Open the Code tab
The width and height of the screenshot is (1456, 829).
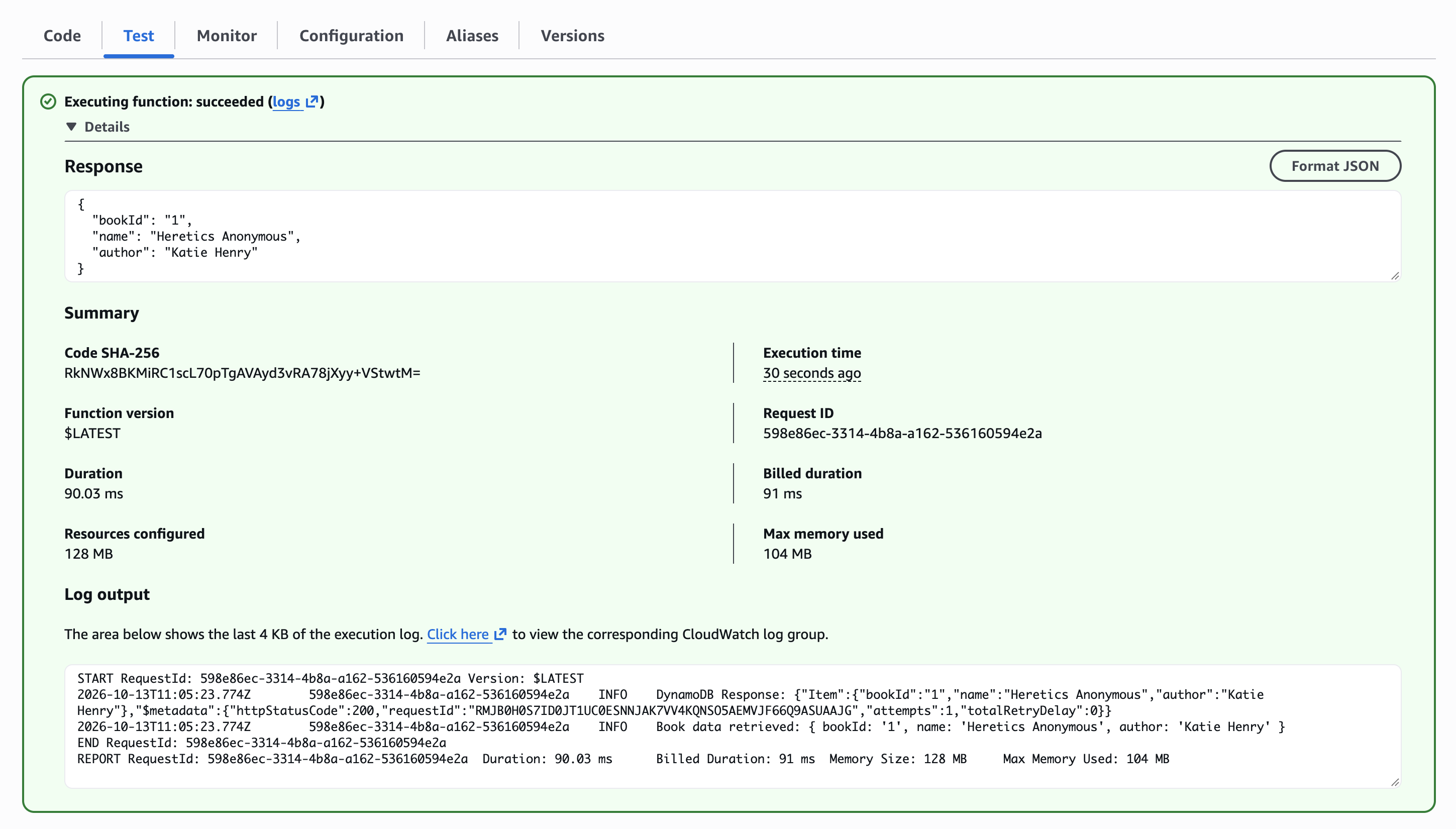point(62,35)
